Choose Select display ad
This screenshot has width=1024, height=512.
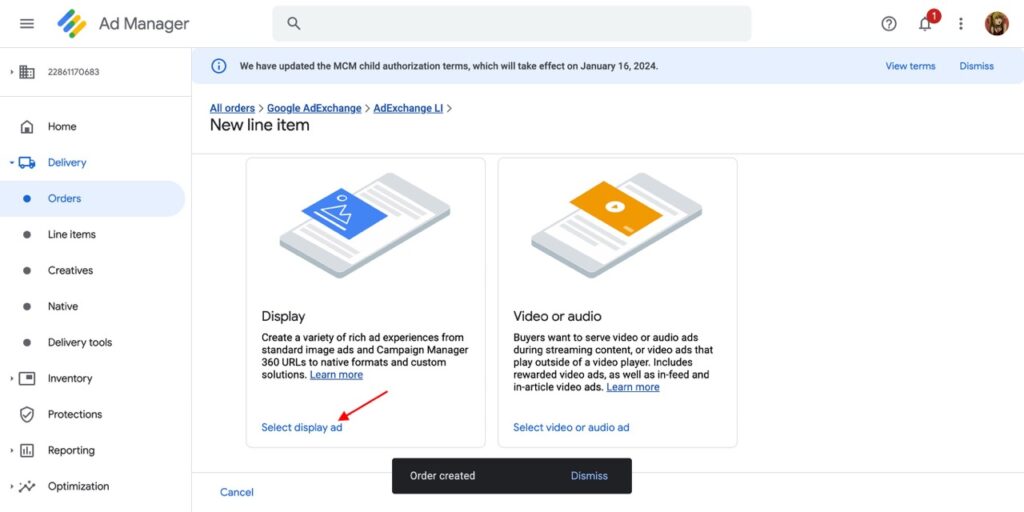[x=302, y=427]
